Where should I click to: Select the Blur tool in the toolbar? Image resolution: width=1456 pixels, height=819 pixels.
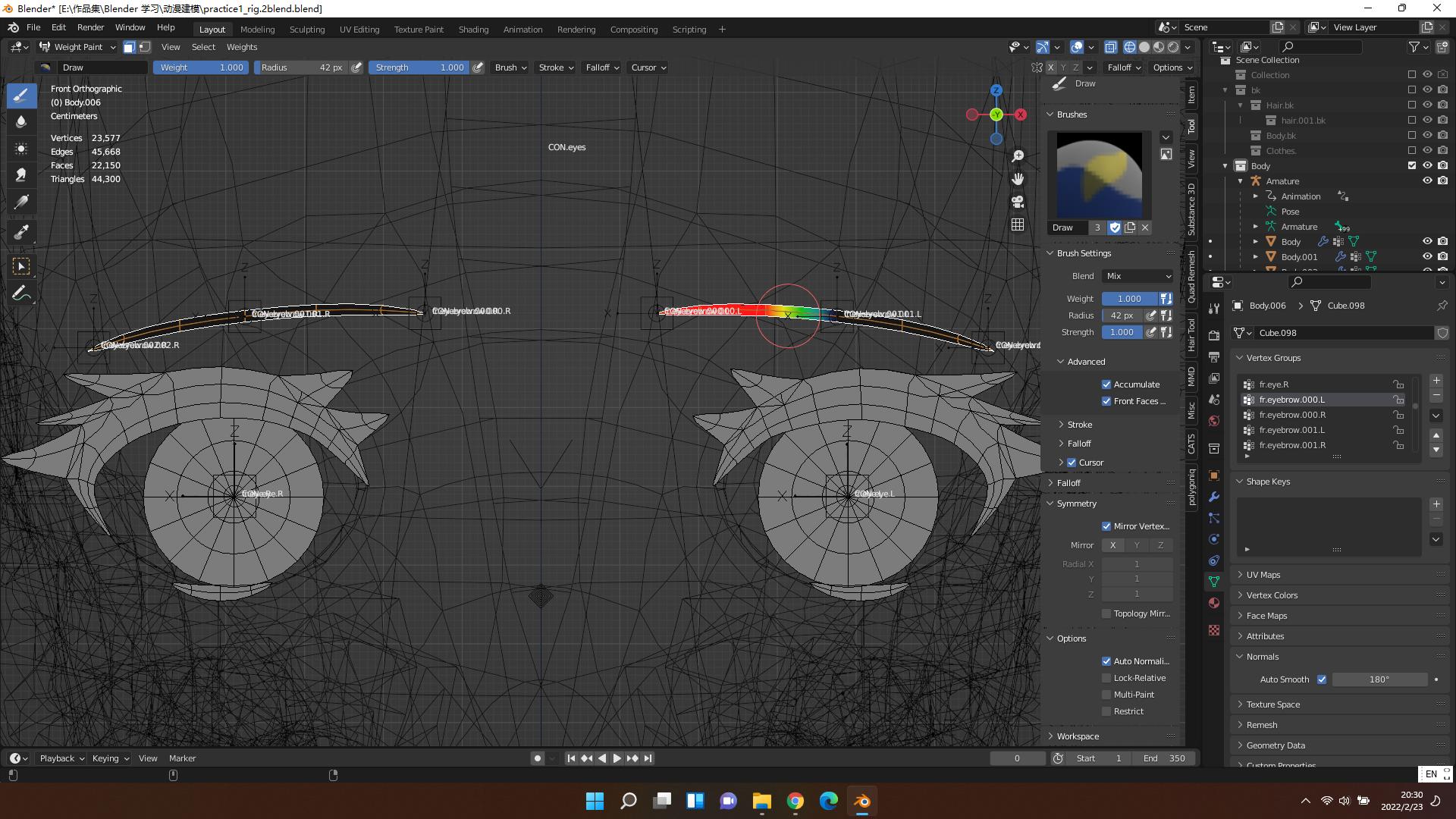tap(21, 122)
